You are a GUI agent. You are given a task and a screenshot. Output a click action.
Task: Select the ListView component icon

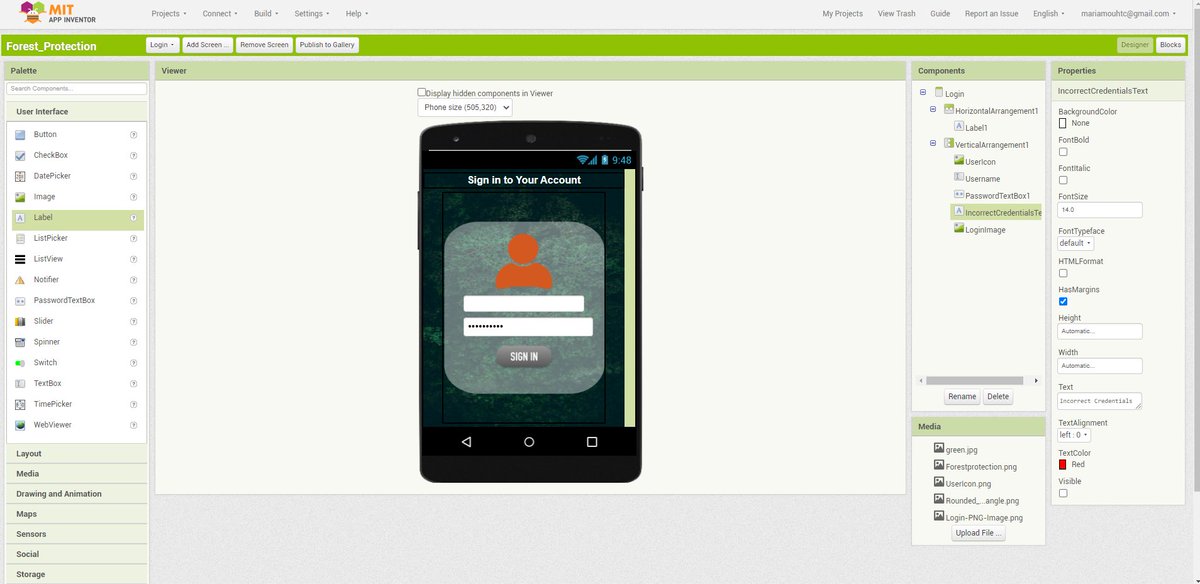(x=20, y=259)
